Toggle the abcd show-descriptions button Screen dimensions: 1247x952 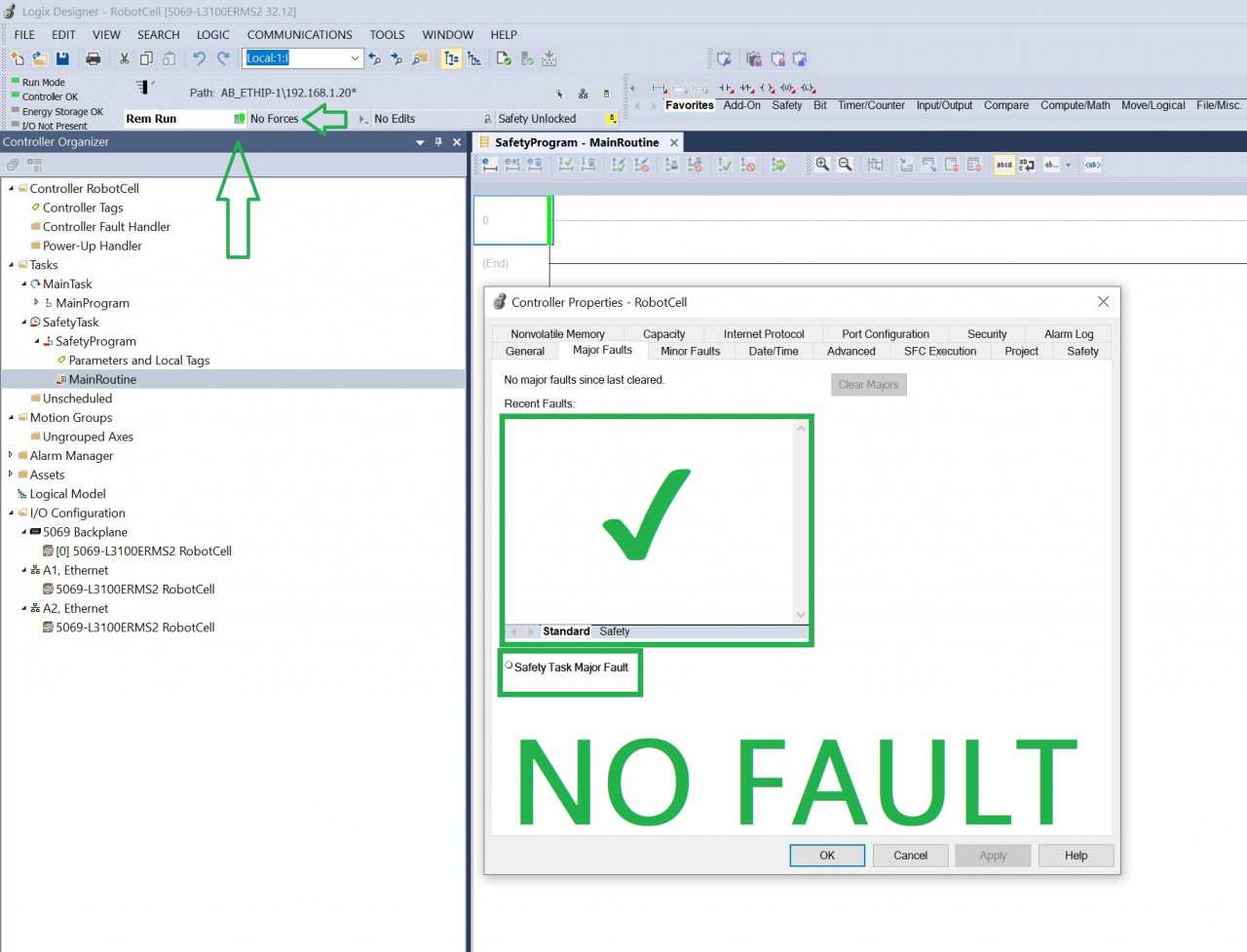pyautogui.click(x=1003, y=165)
